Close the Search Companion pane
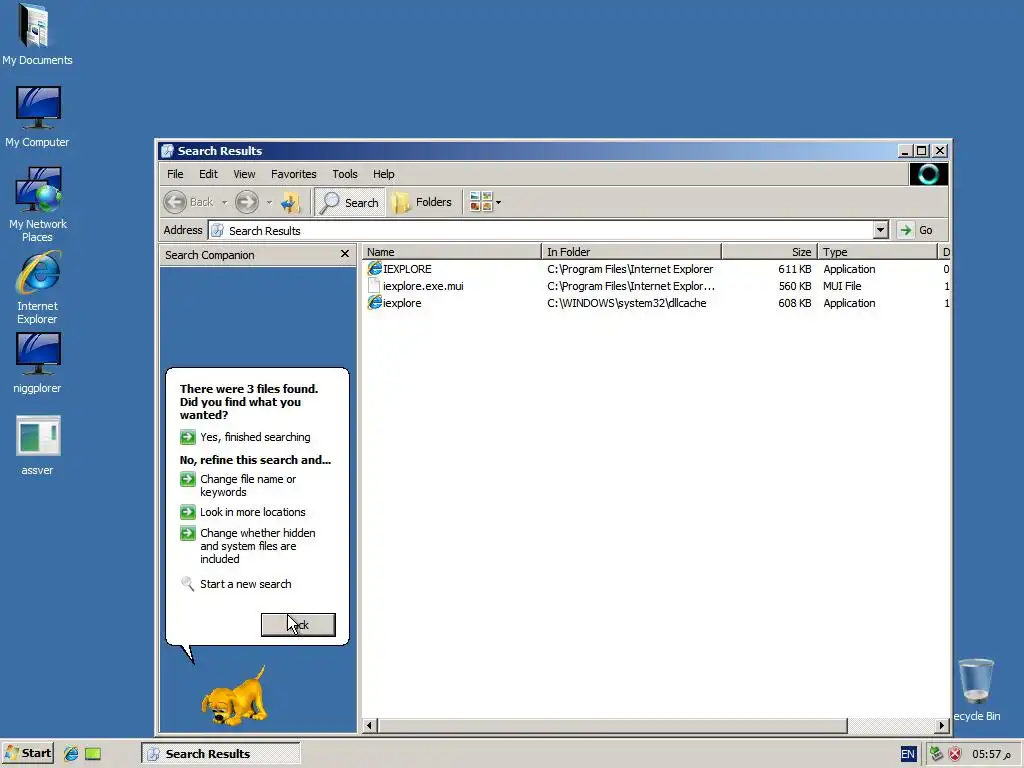The image size is (1024, 768). [x=345, y=254]
